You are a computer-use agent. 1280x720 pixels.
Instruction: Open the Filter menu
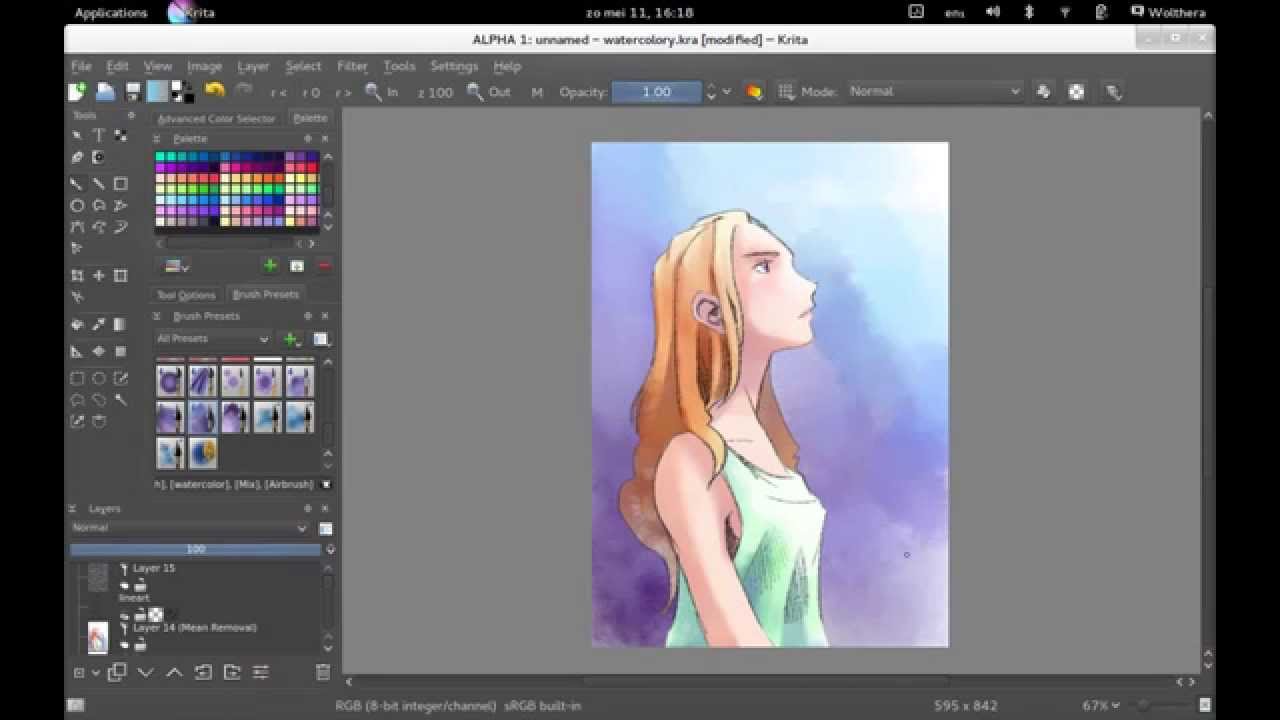[352, 66]
